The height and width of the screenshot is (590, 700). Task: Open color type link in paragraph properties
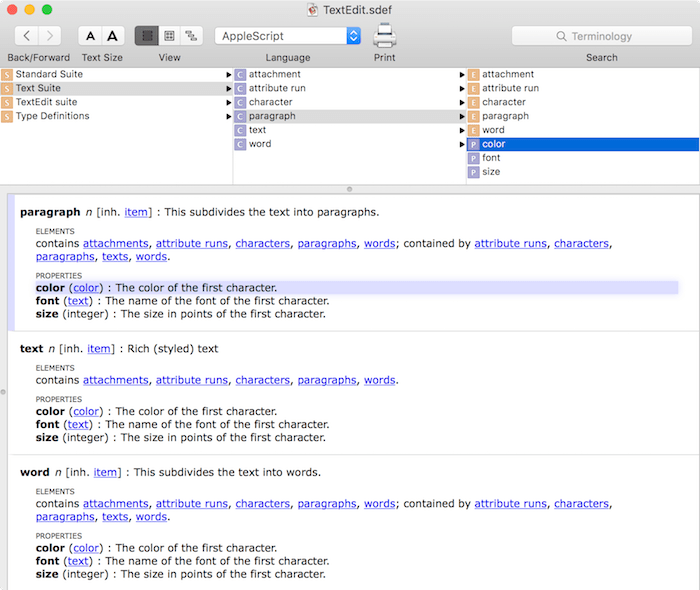pos(86,288)
